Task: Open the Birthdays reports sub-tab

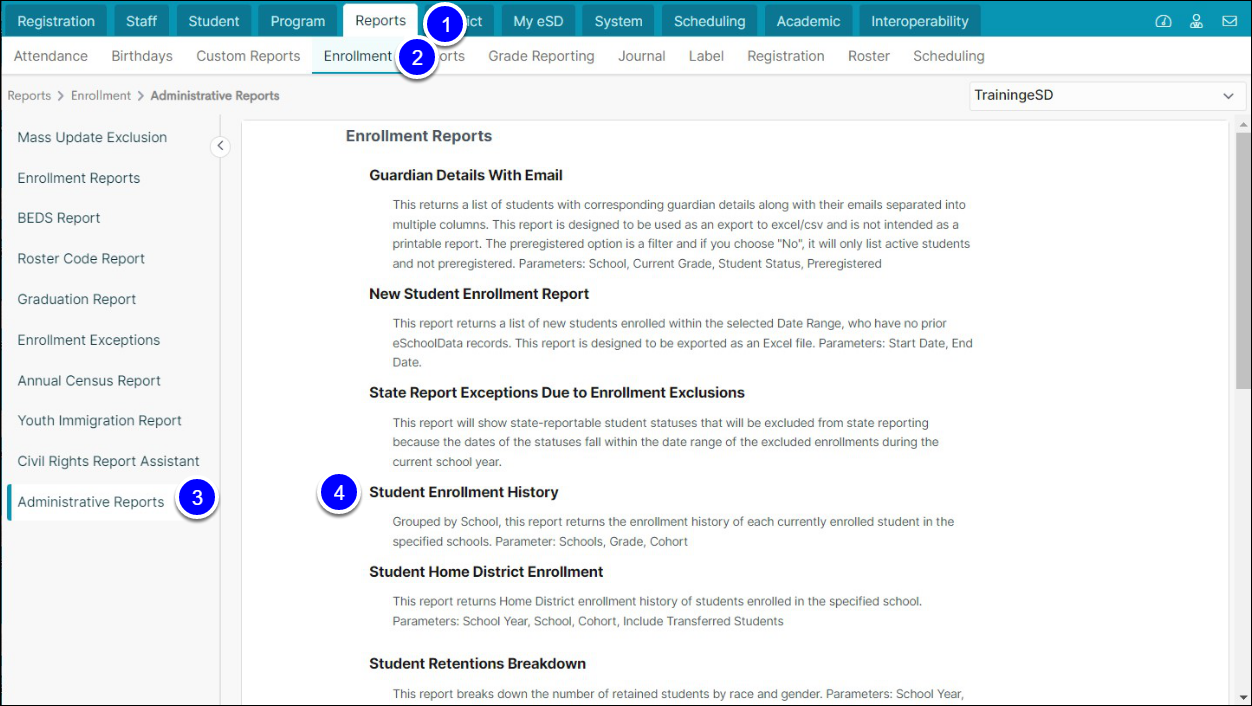Action: (142, 56)
